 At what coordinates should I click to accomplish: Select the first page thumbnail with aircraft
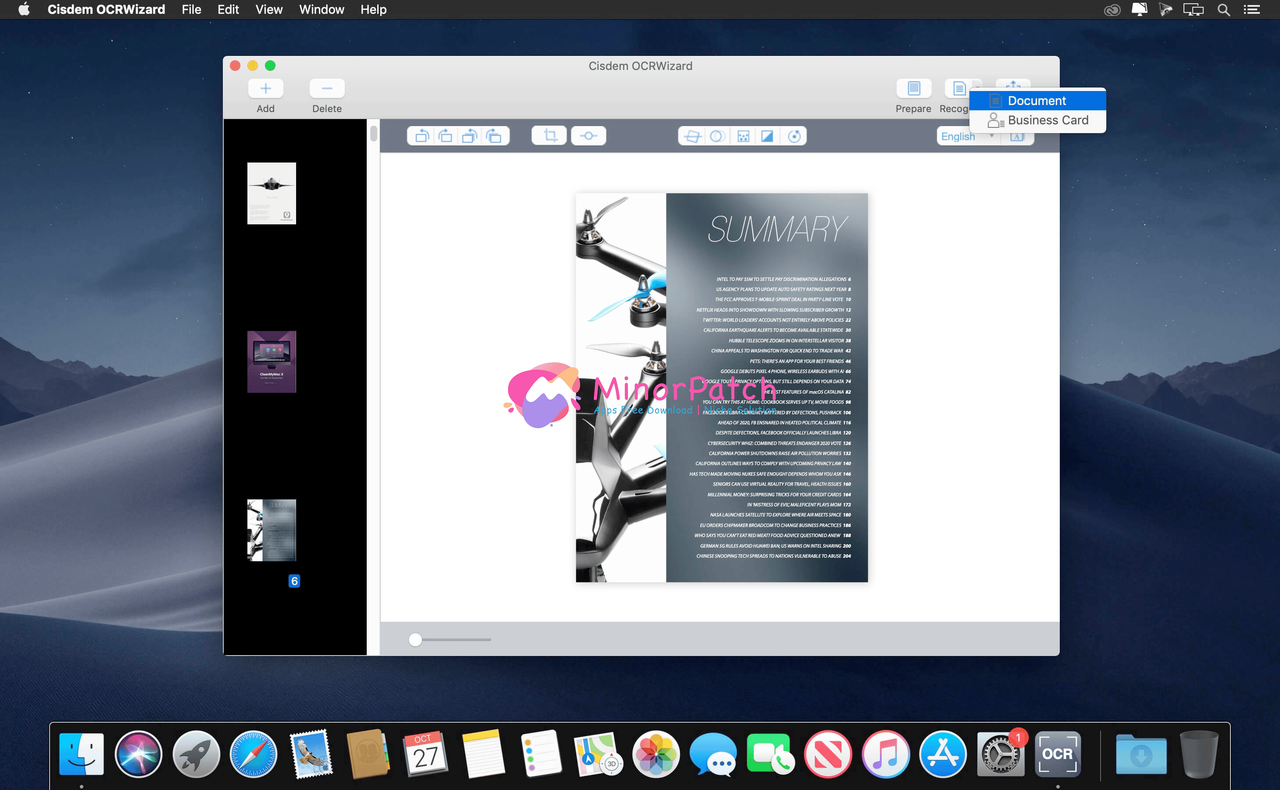[x=272, y=193]
